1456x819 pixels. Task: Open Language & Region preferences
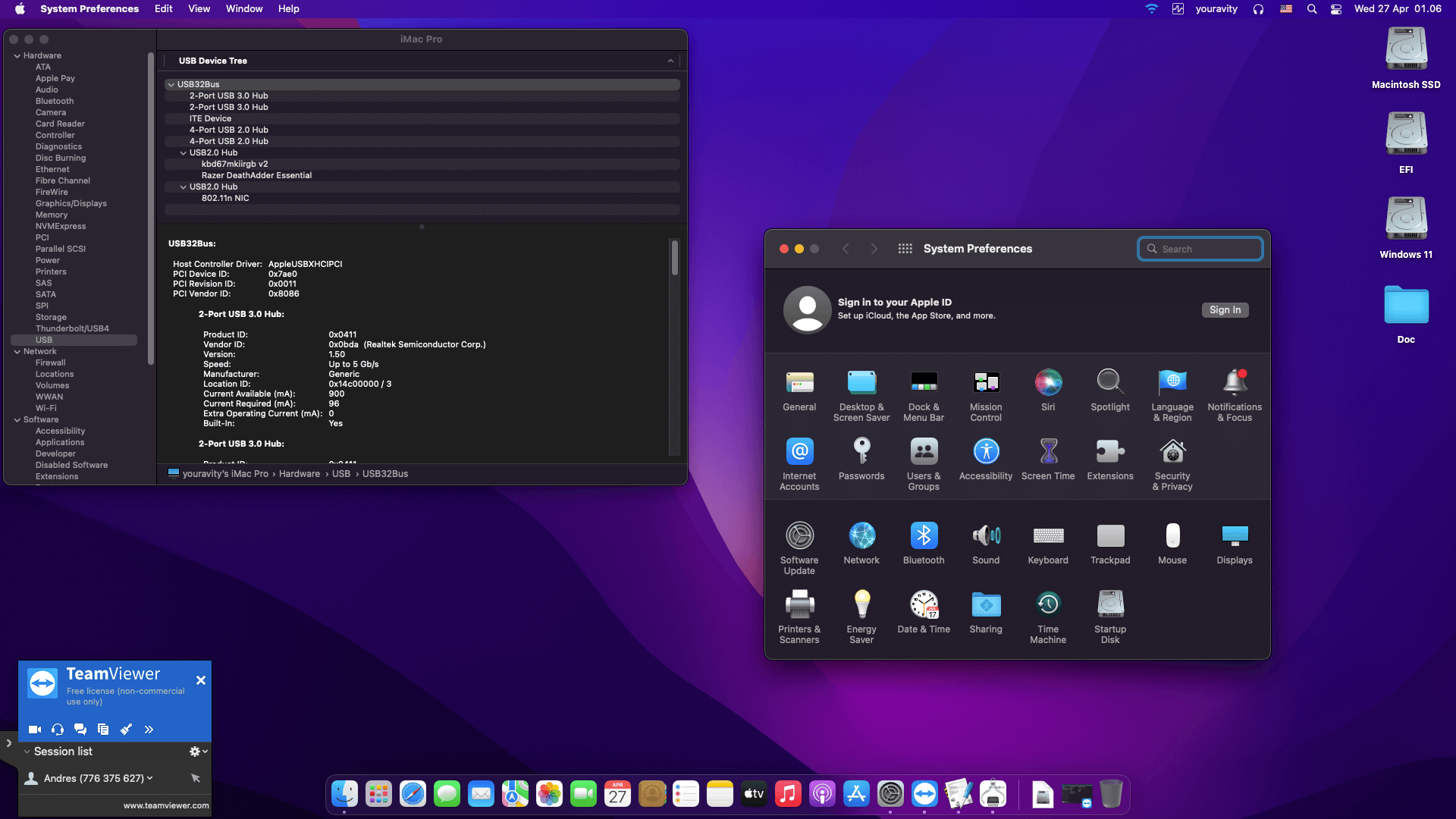click(x=1172, y=396)
